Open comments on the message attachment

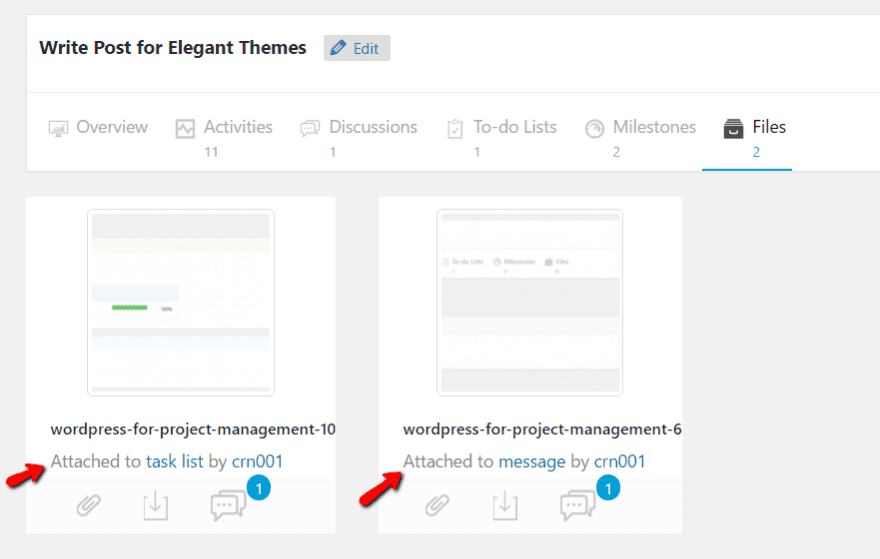[x=578, y=506]
